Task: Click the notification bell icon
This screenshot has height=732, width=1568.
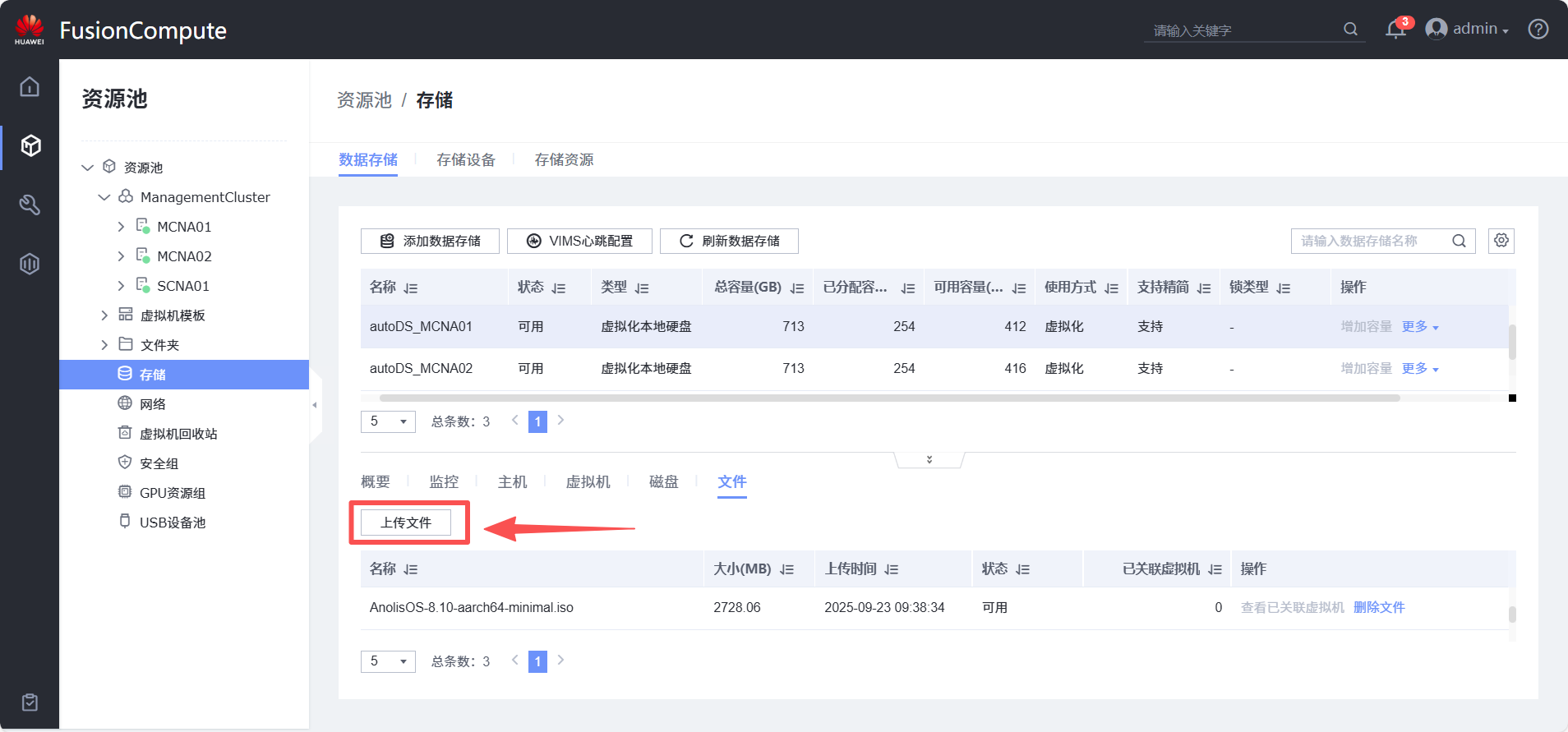Action: point(1395,30)
